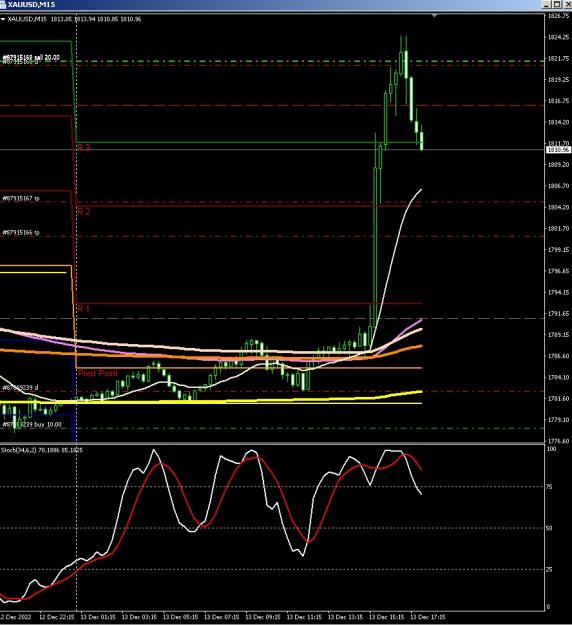Select the #87915167 tp level label
The image size is (572, 625).
click(21, 198)
